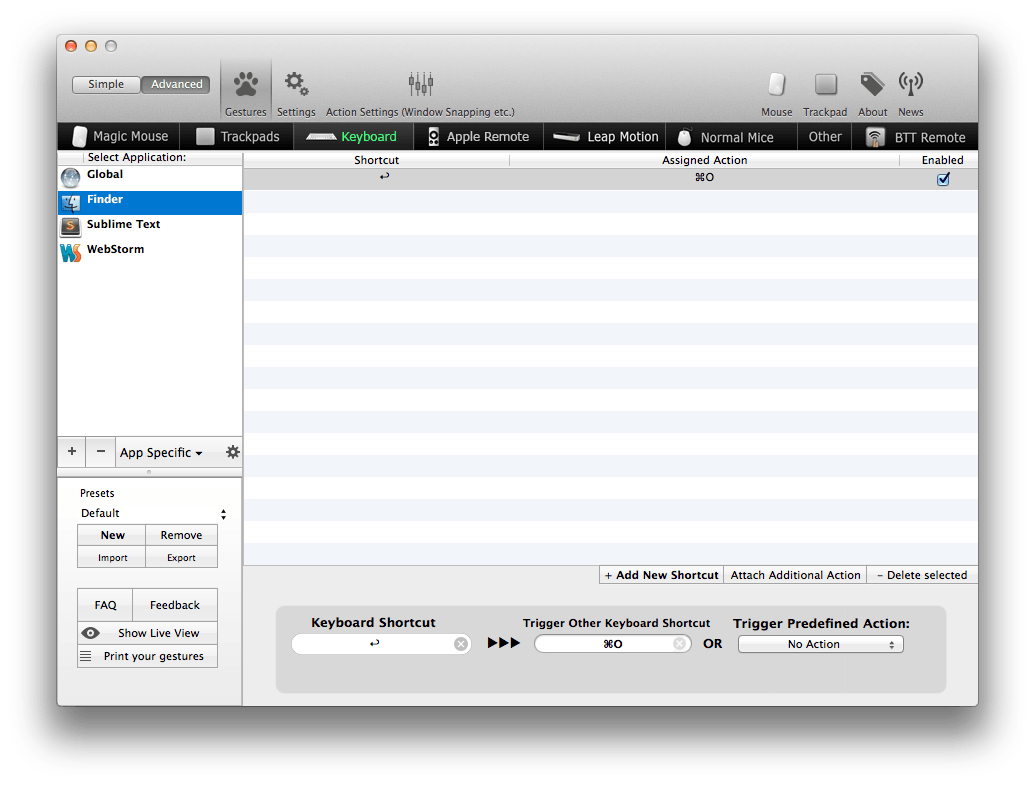Click the Mouse icon in toolbar

coord(776,85)
